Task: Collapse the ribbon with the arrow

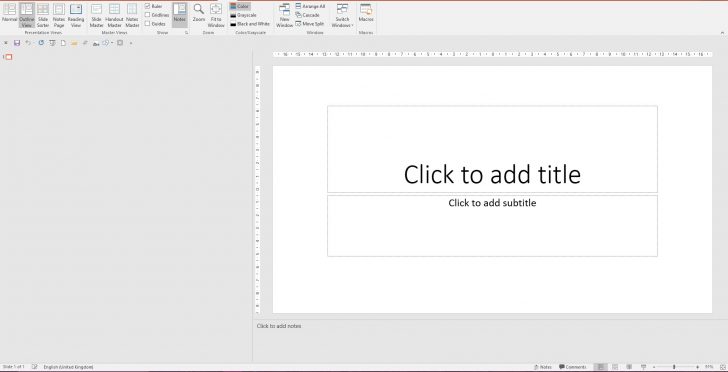Action: pyautogui.click(x=722, y=33)
